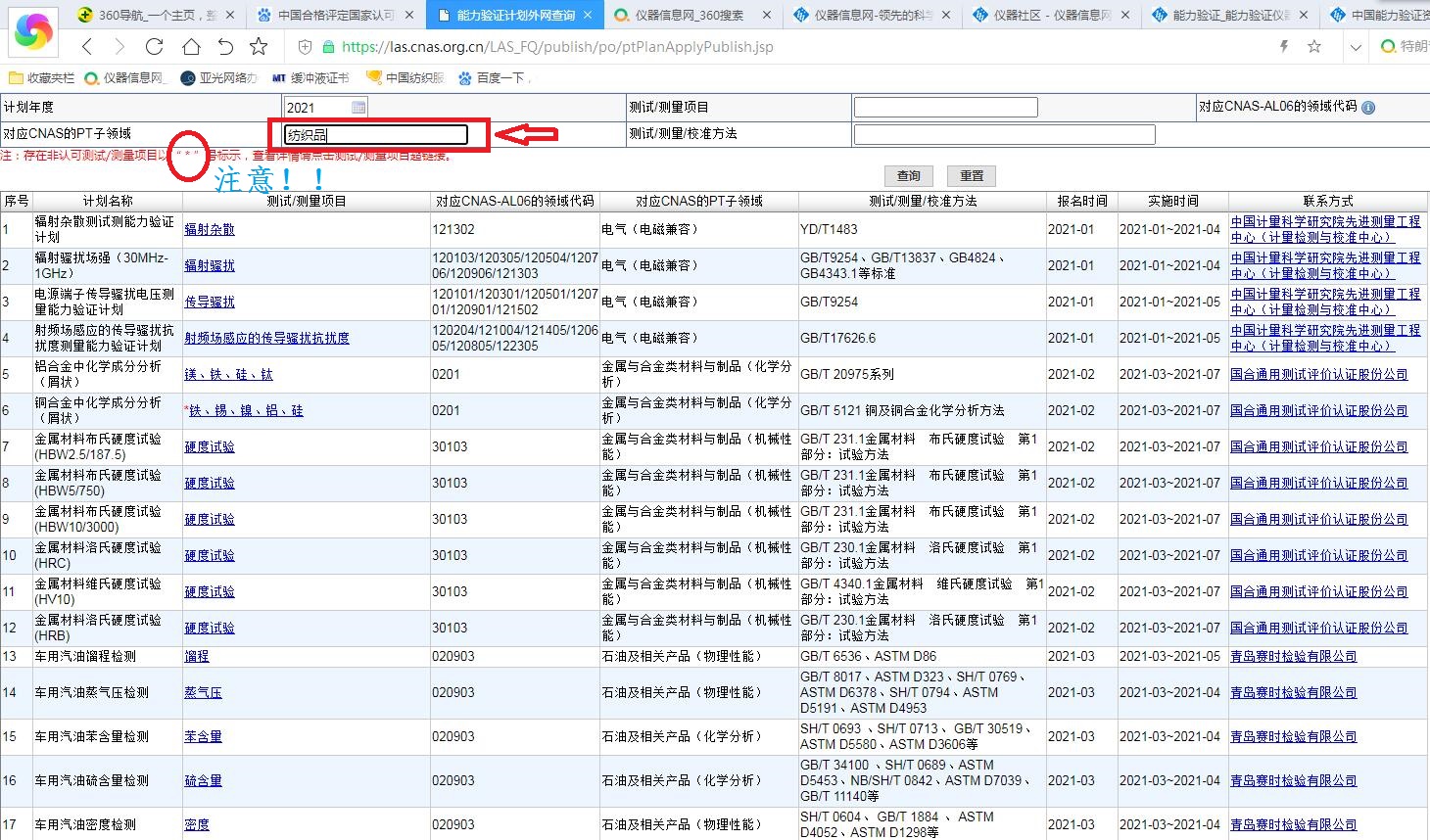Click the info icon after CNAS-AL06 领域代码
The width and height of the screenshot is (1430, 840).
pos(1368,108)
